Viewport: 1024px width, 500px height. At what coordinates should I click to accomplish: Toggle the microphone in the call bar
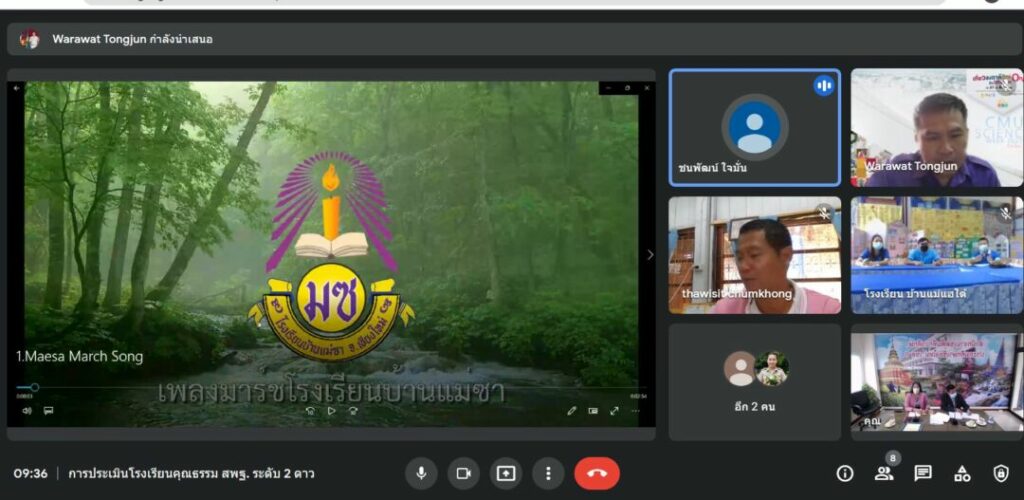pos(421,473)
